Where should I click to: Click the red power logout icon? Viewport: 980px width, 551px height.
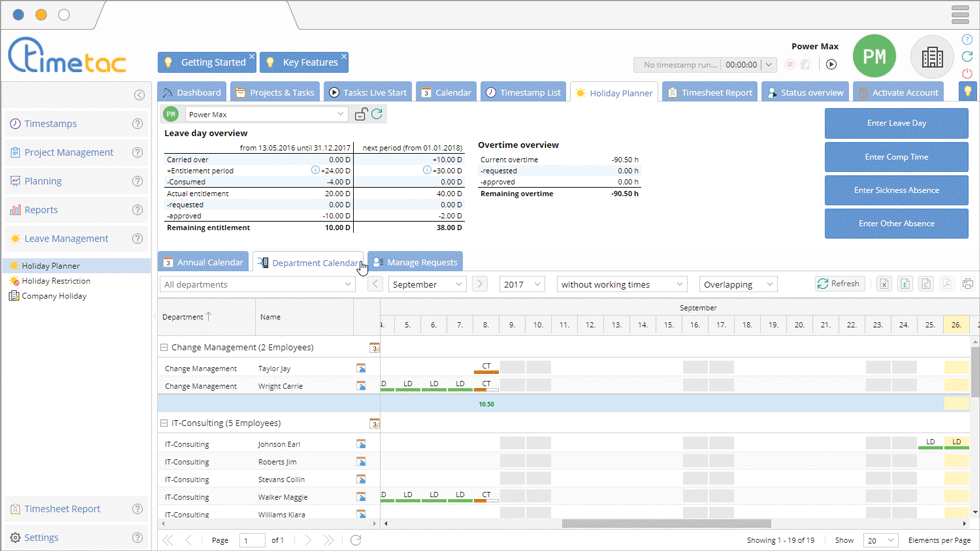[967, 74]
